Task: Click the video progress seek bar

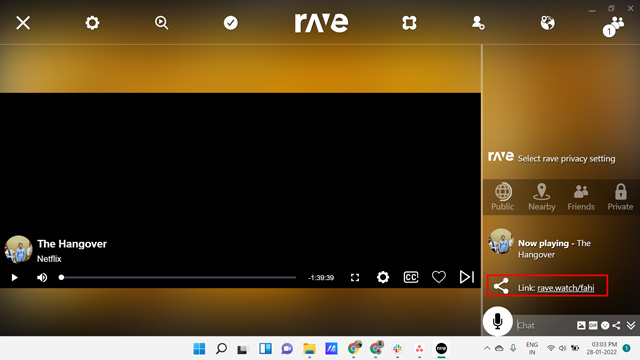Action: pyautogui.click(x=178, y=278)
